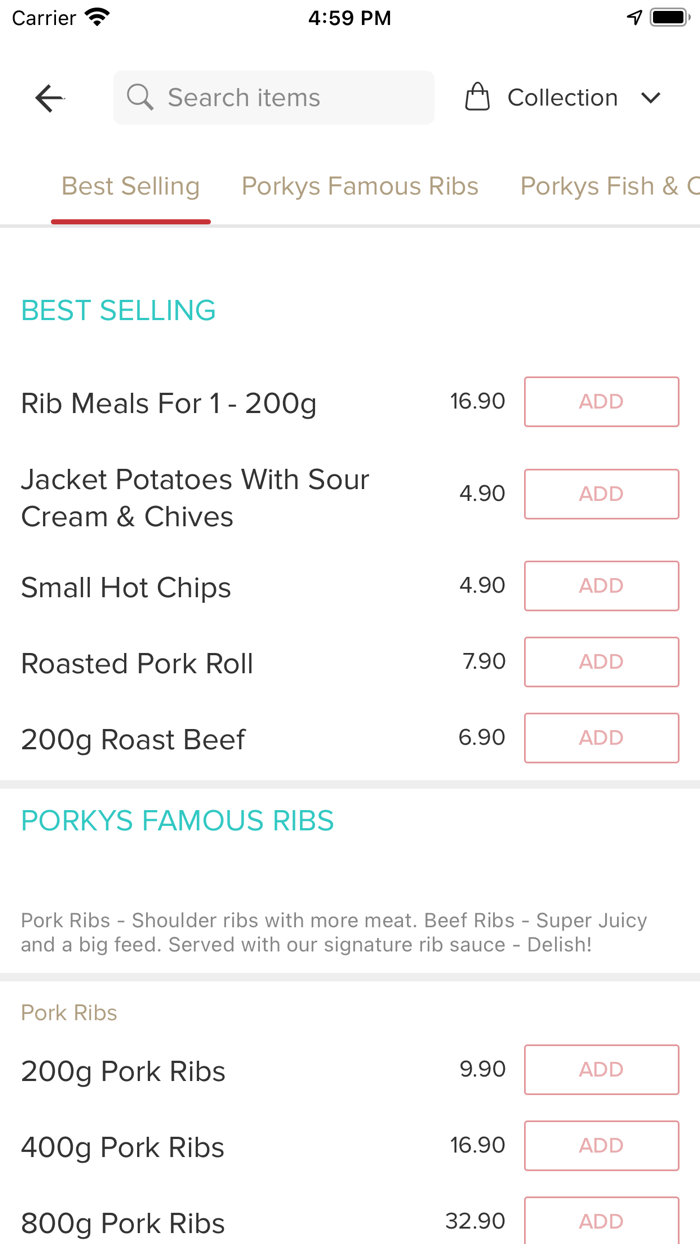The width and height of the screenshot is (700, 1244).
Task: Click the Search items input field
Action: tap(273, 97)
